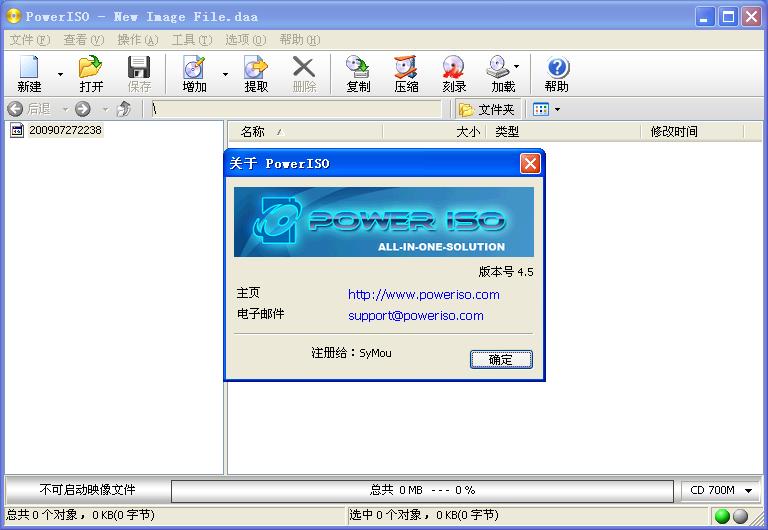Click the up one level icon
Screen dimensions: 768x530
click(124, 109)
